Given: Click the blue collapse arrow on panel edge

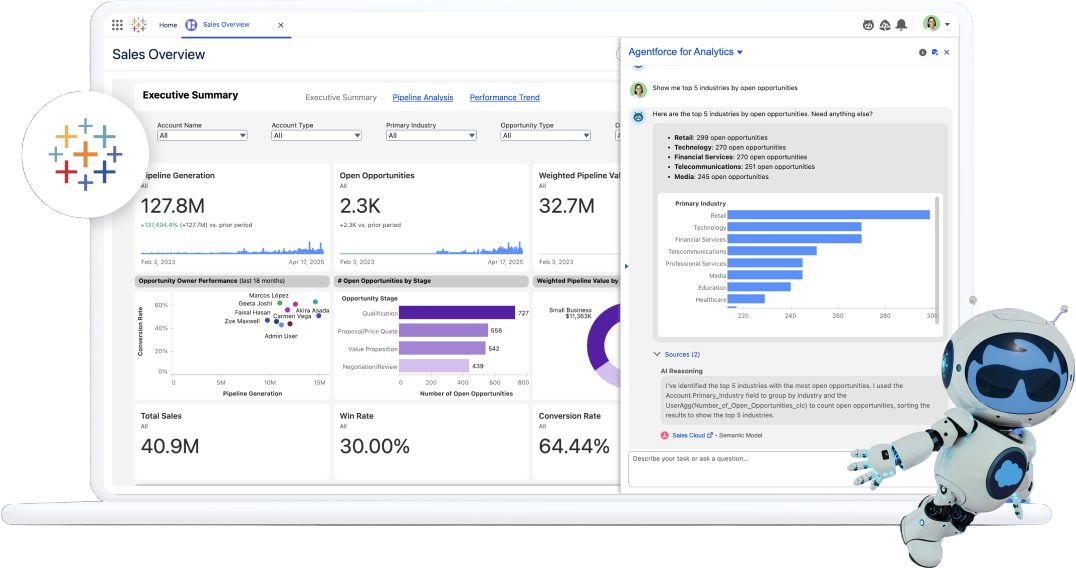Looking at the screenshot, I should 627,266.
